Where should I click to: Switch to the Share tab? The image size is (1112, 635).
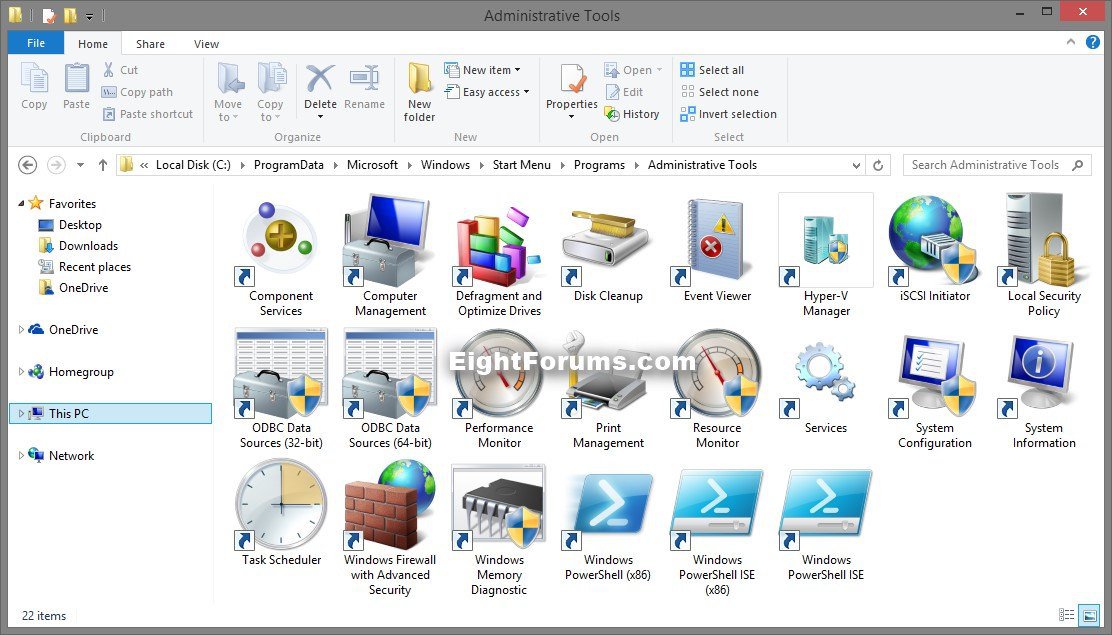click(150, 44)
